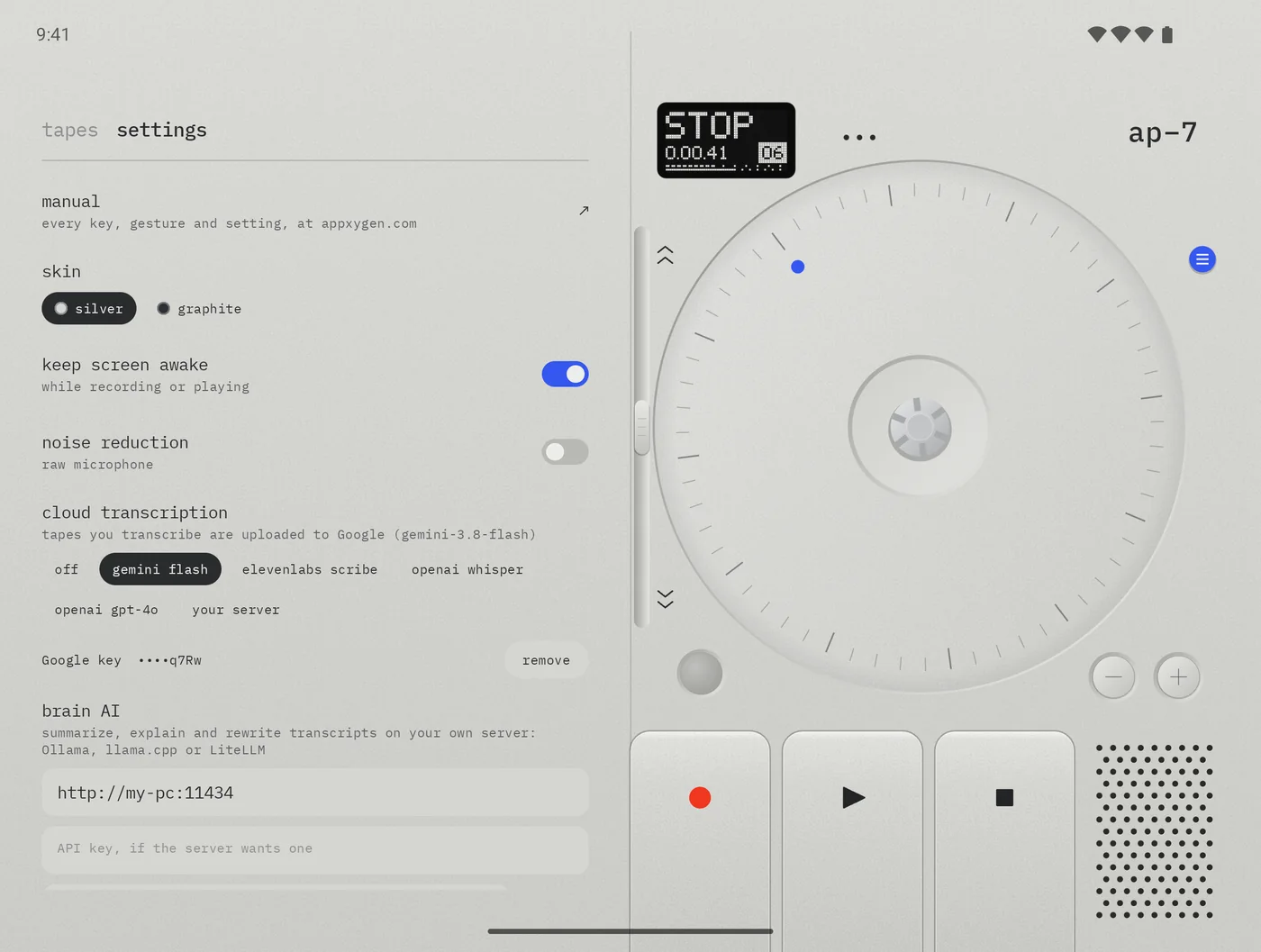Click the API key input field

point(315,849)
